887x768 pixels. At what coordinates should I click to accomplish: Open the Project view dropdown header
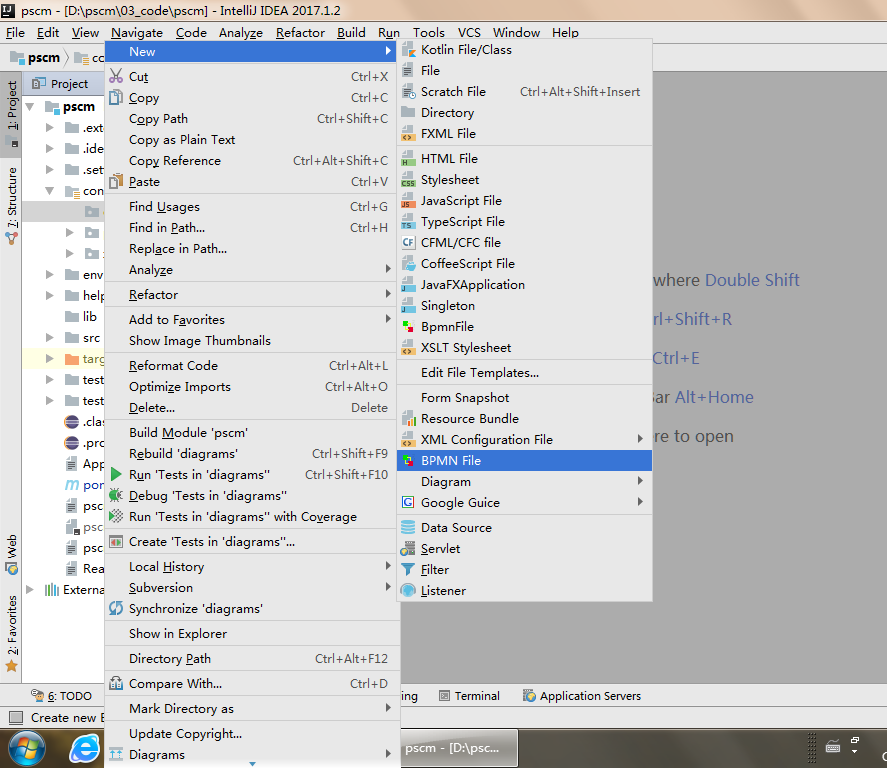(61, 84)
